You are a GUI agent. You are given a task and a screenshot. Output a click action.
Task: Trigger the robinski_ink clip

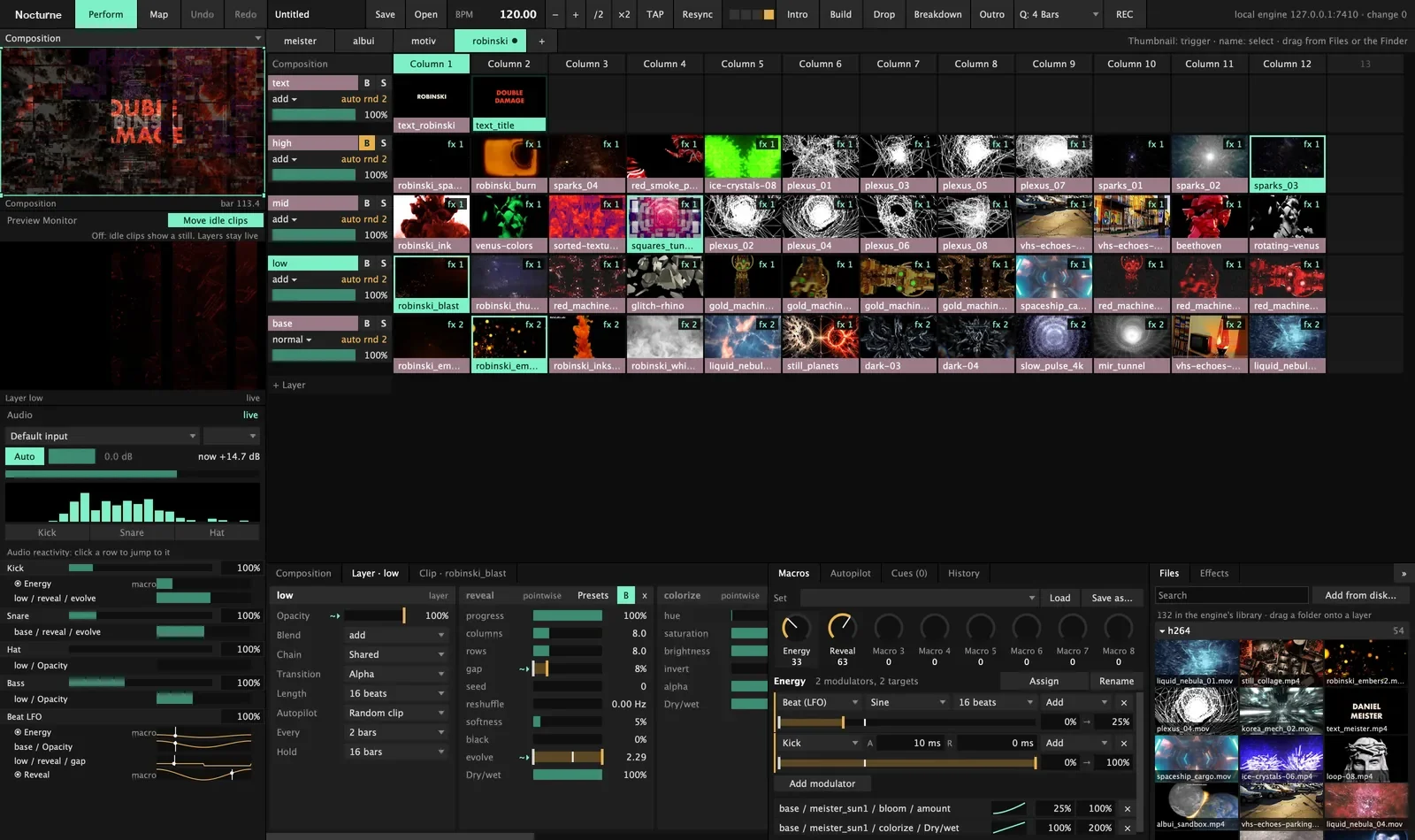click(431, 217)
